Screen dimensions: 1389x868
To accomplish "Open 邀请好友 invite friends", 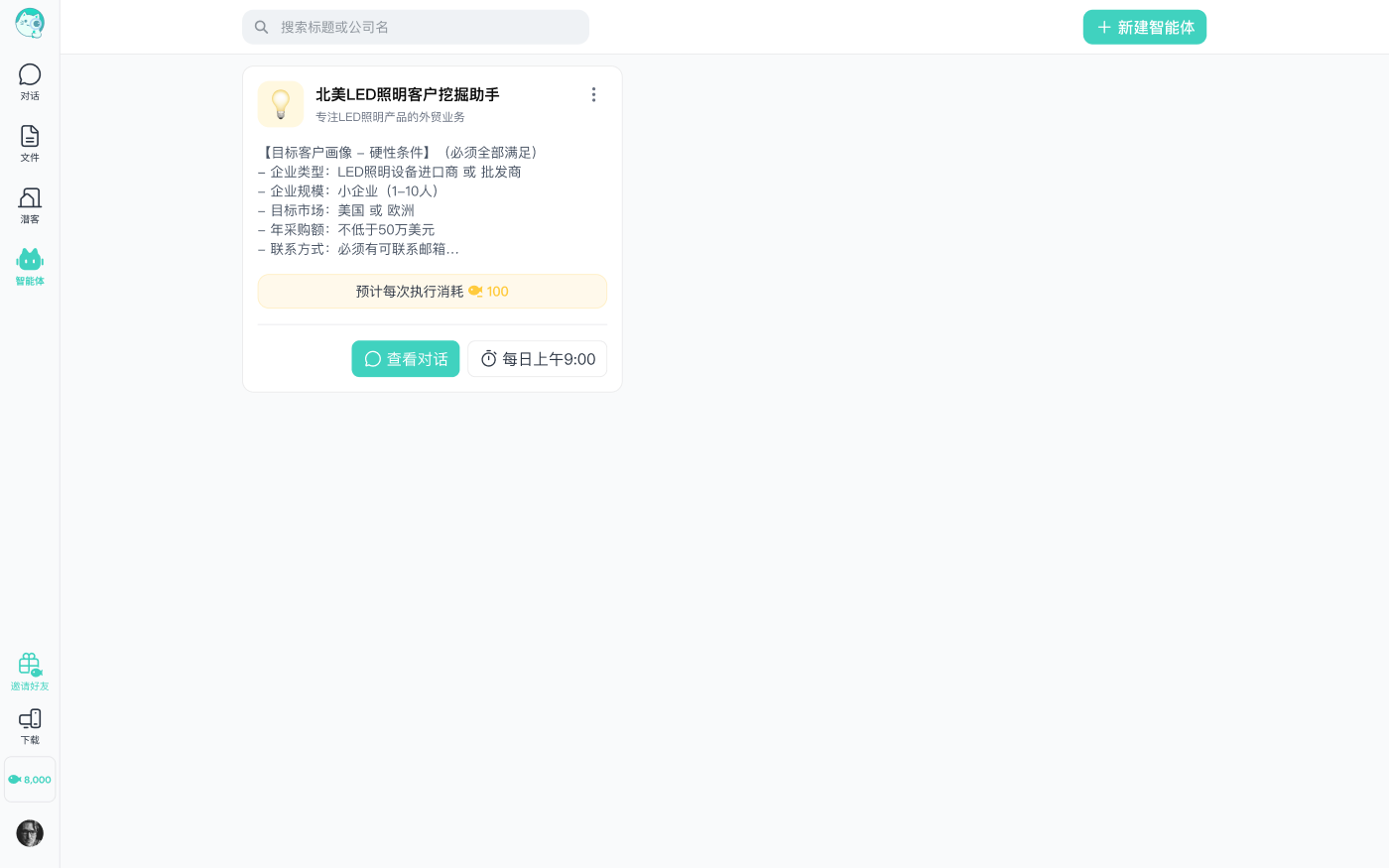I will (x=30, y=672).
